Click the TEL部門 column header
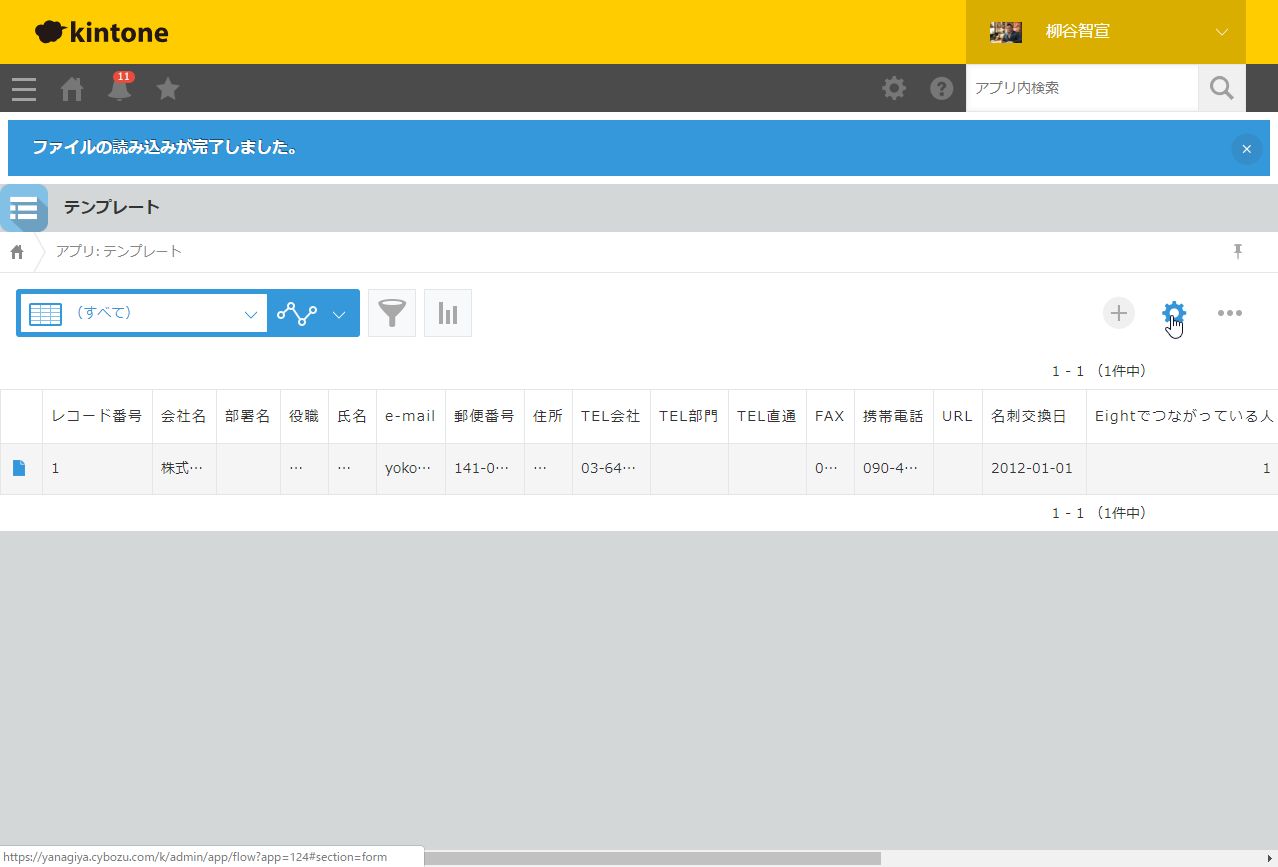This screenshot has height=867, width=1278. click(689, 416)
